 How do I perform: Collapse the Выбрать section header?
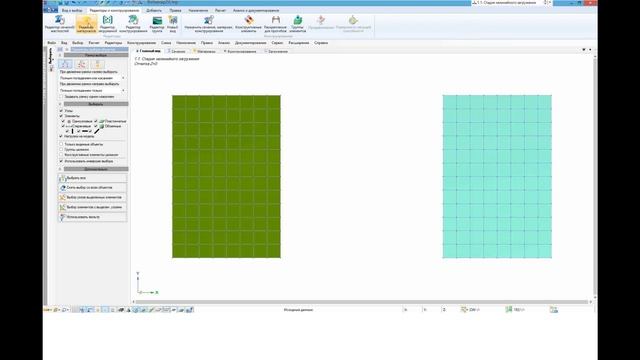(x=96, y=104)
